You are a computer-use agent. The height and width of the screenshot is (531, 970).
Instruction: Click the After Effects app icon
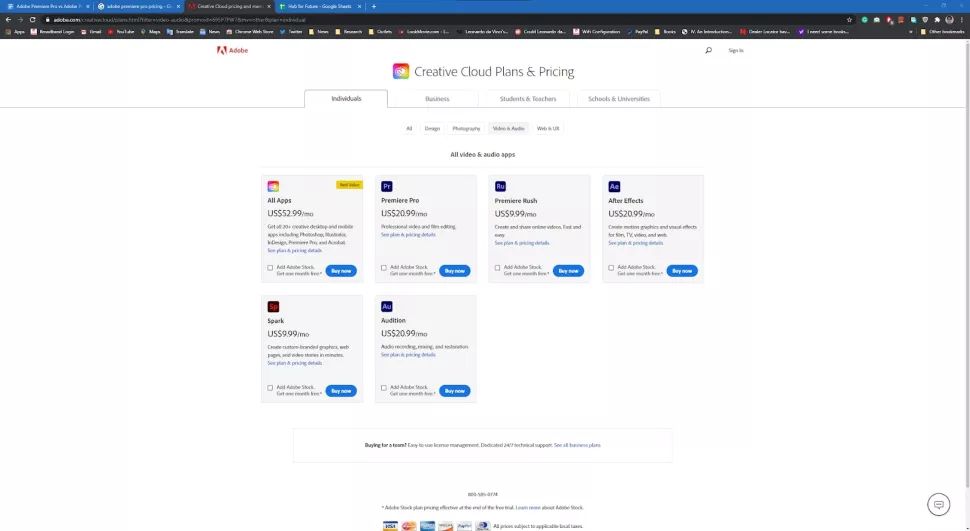pyautogui.click(x=614, y=186)
